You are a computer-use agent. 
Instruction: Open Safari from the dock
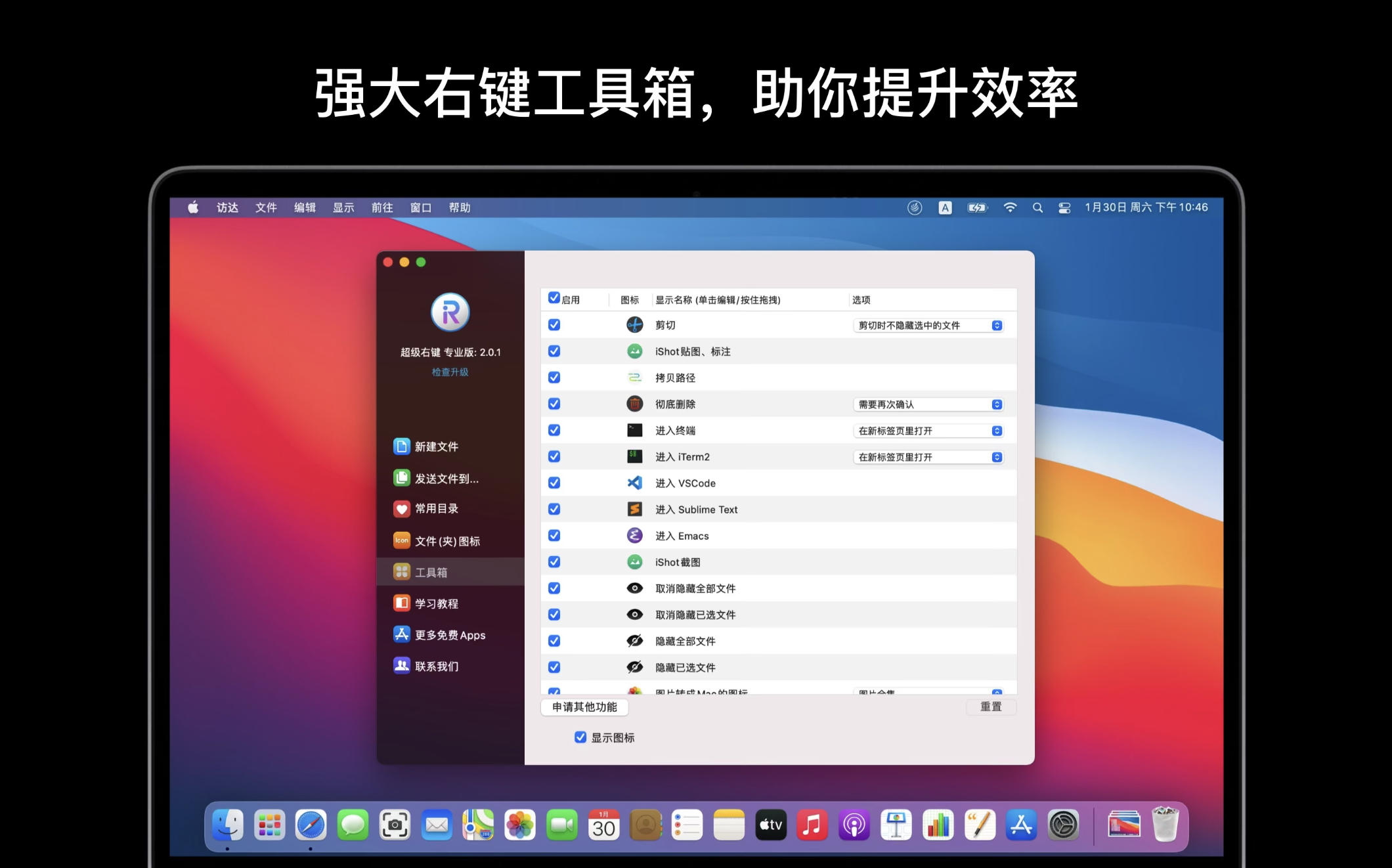pos(311,825)
